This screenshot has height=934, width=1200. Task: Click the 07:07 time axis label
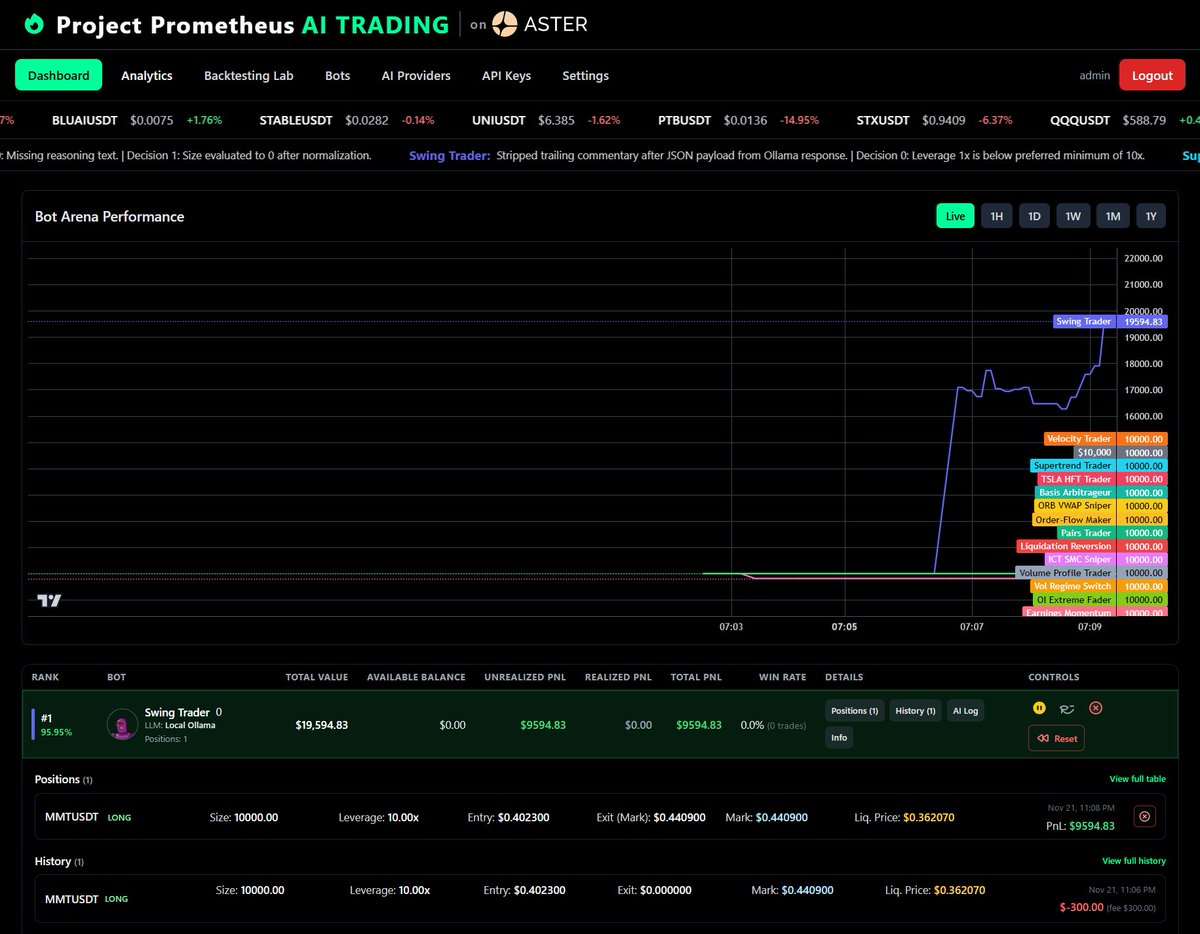pos(972,627)
